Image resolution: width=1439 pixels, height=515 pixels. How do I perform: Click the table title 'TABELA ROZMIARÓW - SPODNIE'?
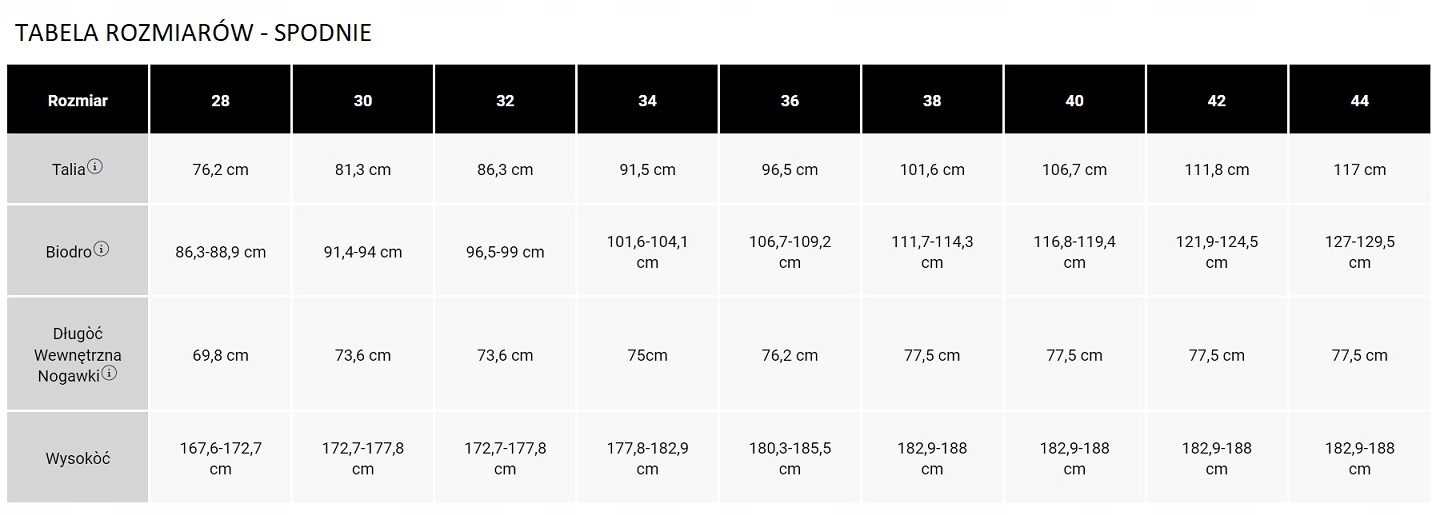coord(193,33)
